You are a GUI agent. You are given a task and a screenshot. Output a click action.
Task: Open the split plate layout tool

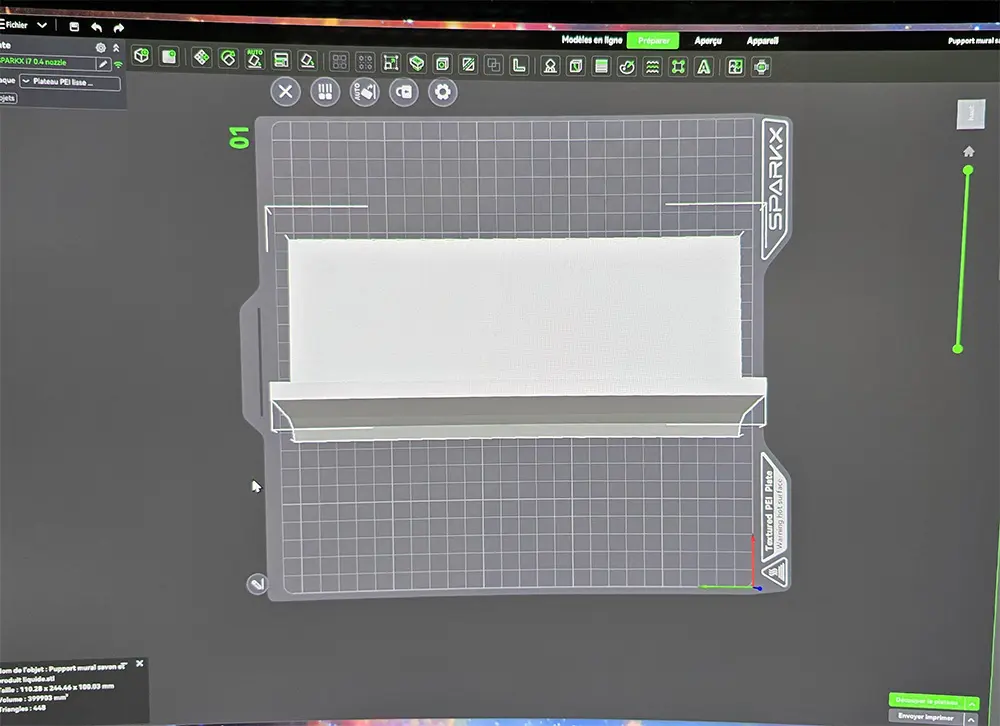281,60
